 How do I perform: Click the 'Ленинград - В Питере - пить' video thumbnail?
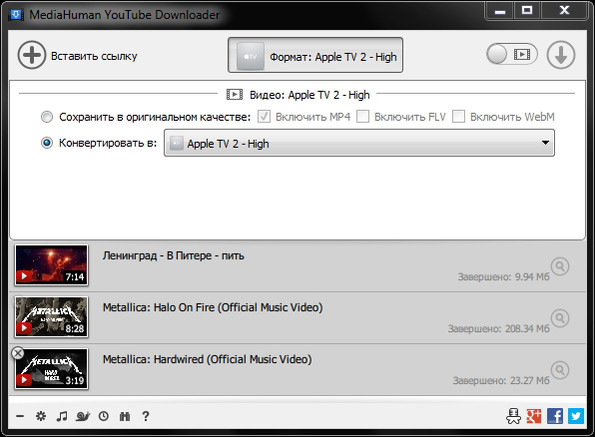pyautogui.click(x=51, y=265)
